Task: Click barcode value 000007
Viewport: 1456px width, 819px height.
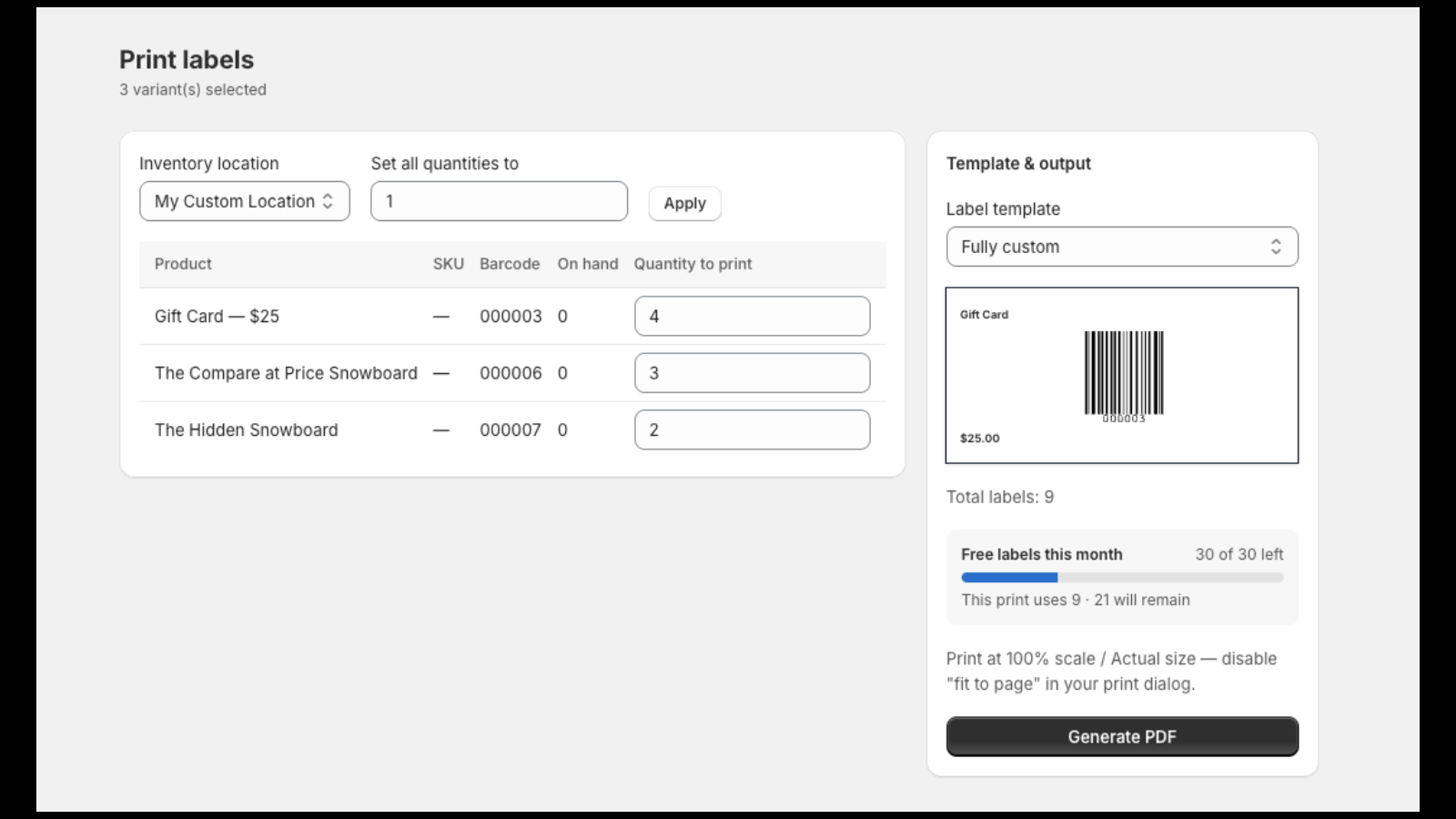Action: pos(511,430)
